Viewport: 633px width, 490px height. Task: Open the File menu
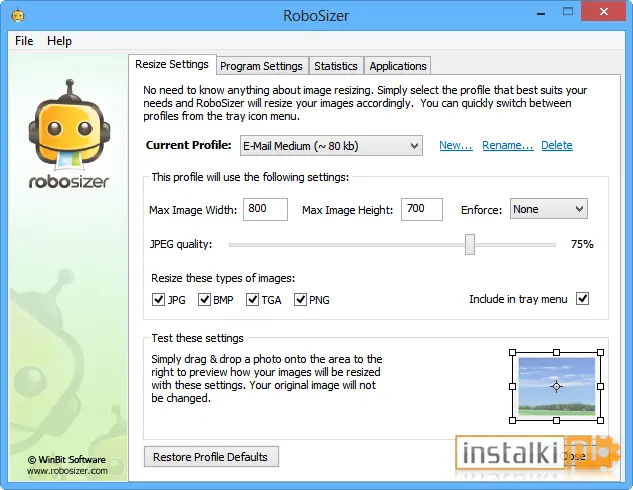tap(24, 41)
